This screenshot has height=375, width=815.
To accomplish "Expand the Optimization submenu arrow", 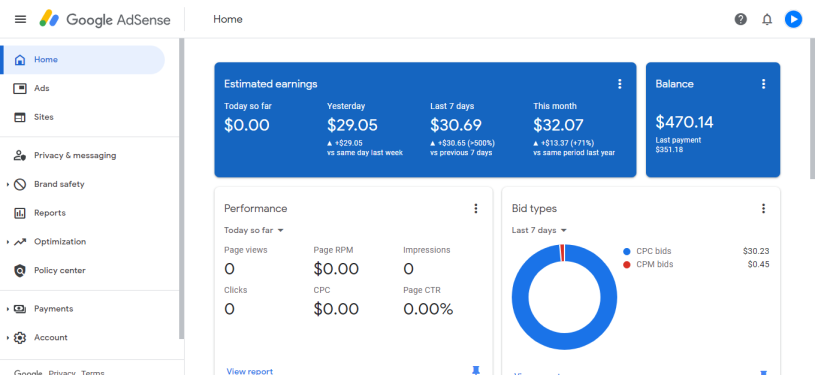I will (8, 242).
